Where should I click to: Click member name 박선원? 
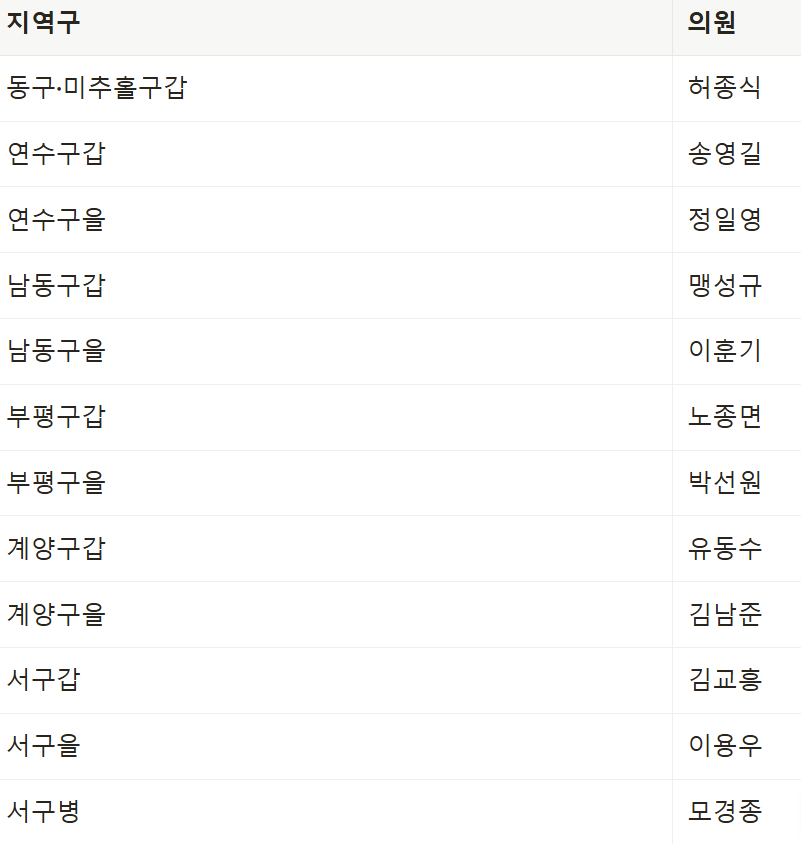tap(725, 483)
